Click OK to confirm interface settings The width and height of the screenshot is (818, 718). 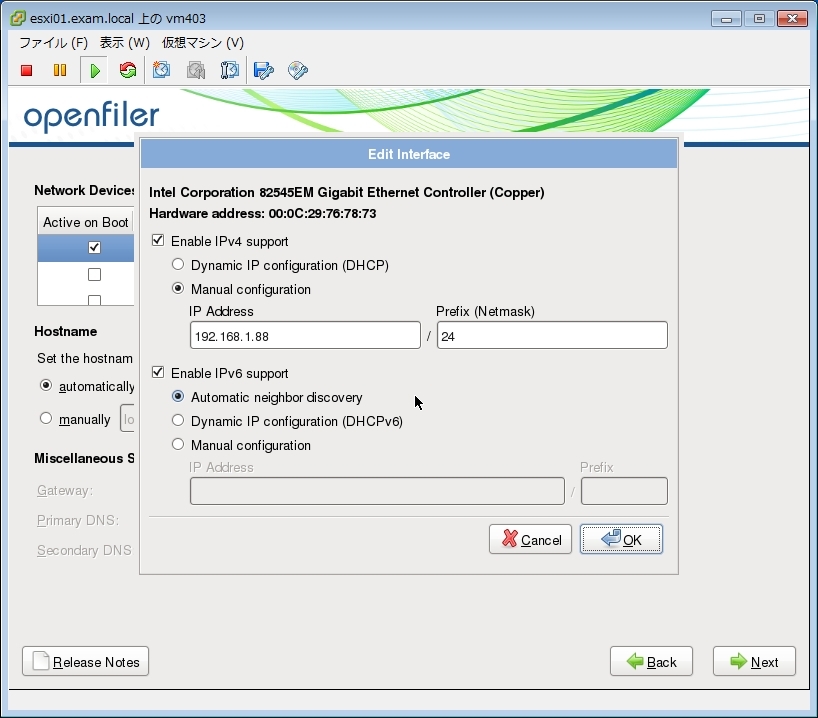pos(621,539)
